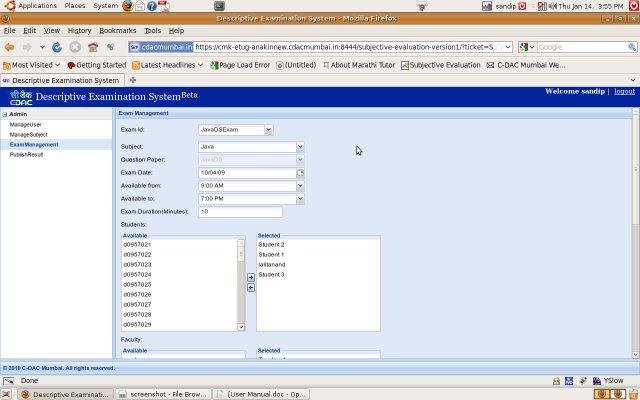Click move left arrow between student lists
This screenshot has width=640, height=400.
coord(251,288)
